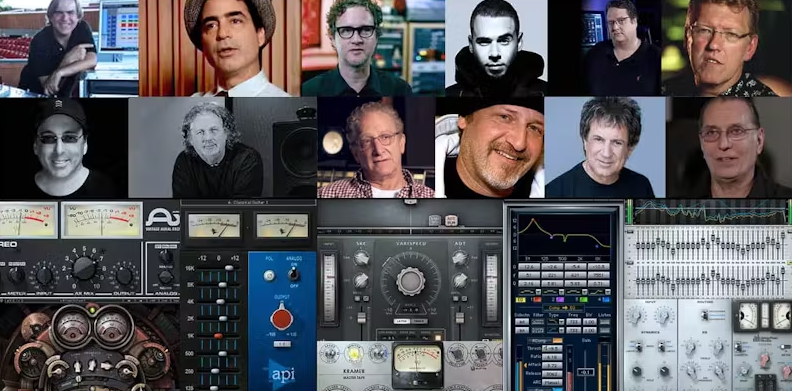Click the Gain fader value -0.1
Image resolution: width=792 pixels, height=391 pixels.
585,372
